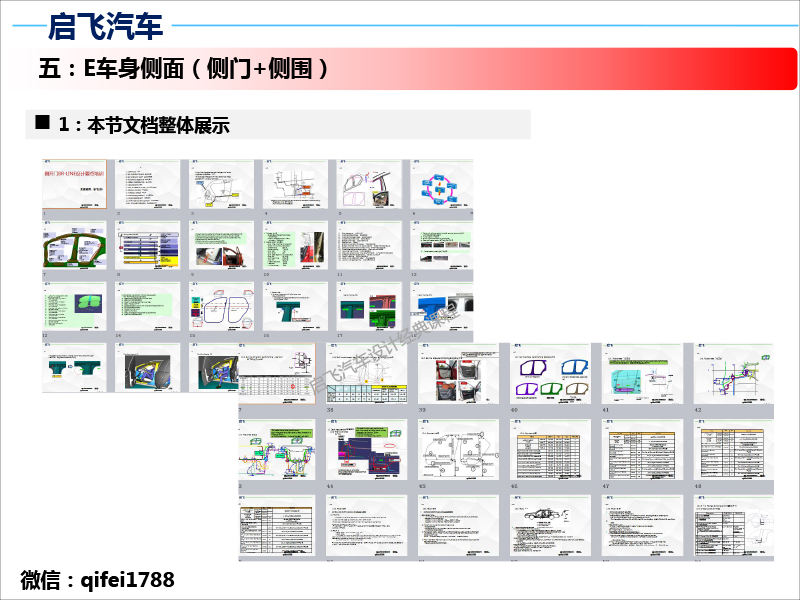
Task: Open thumbnail with orange-bordered table and red dot
Action: click(x=277, y=374)
